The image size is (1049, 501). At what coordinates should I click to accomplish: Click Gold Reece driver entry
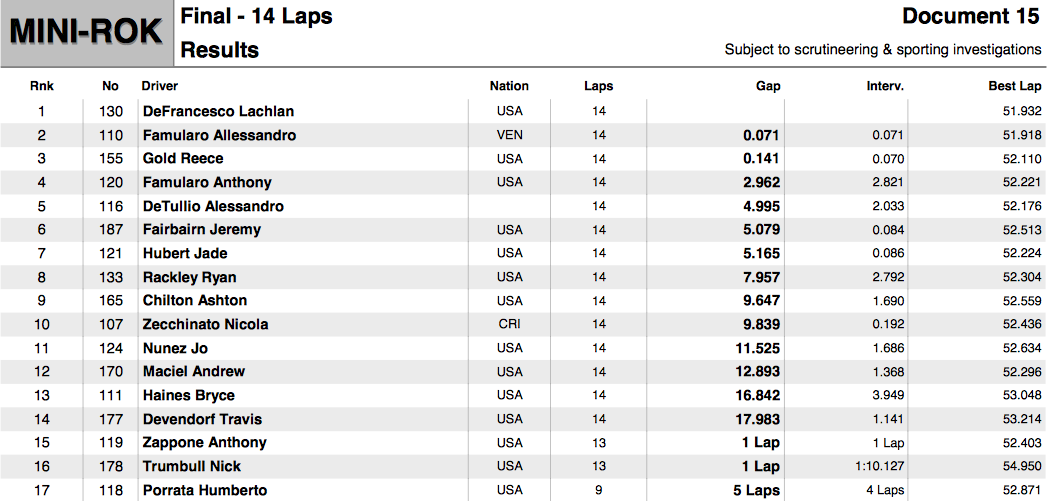point(183,159)
